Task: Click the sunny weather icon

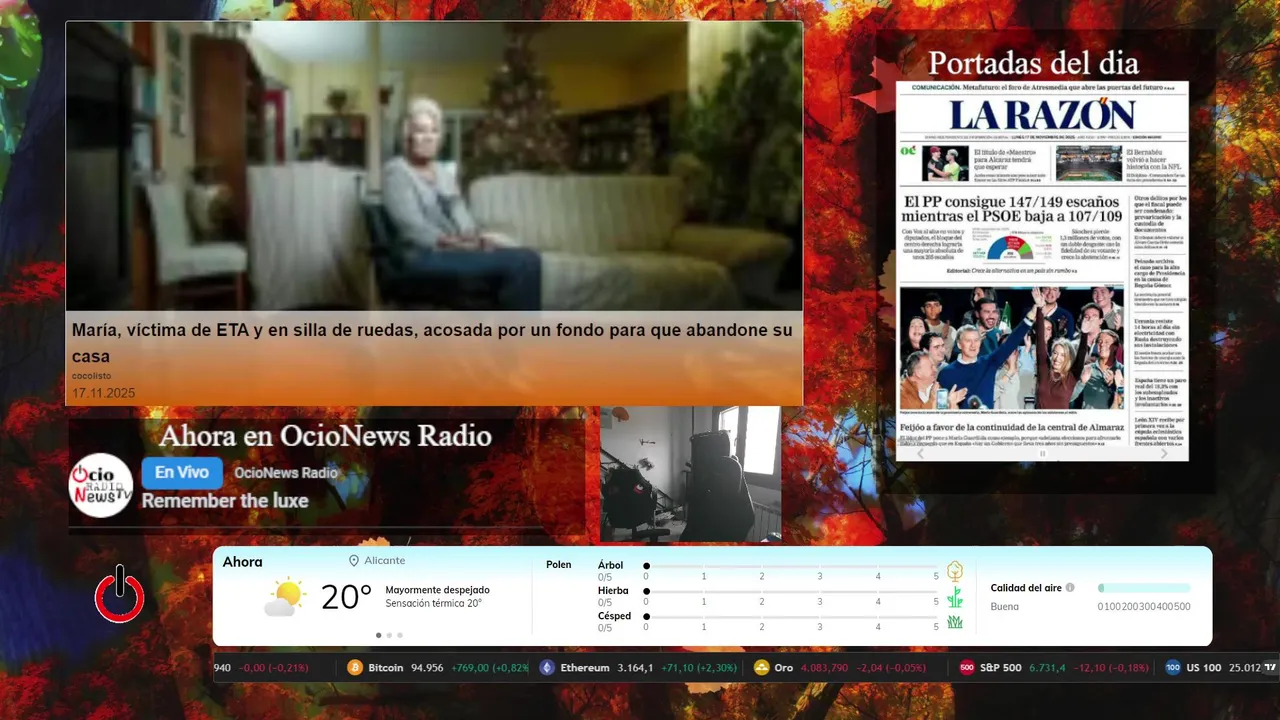Action: pos(285,597)
